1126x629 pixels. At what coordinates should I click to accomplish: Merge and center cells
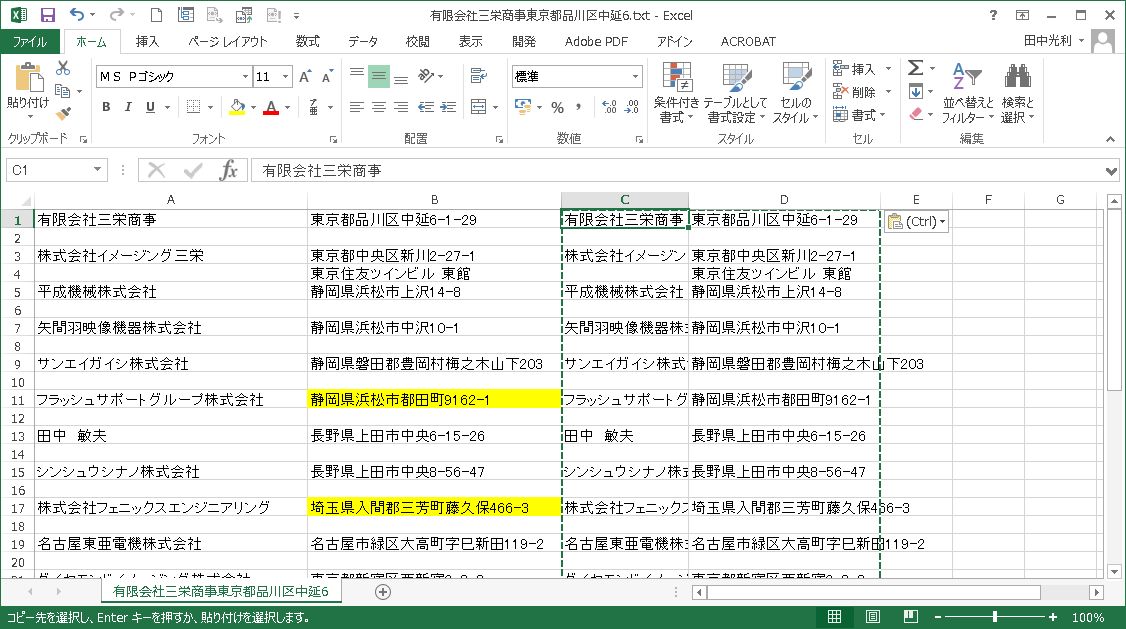click(x=478, y=107)
